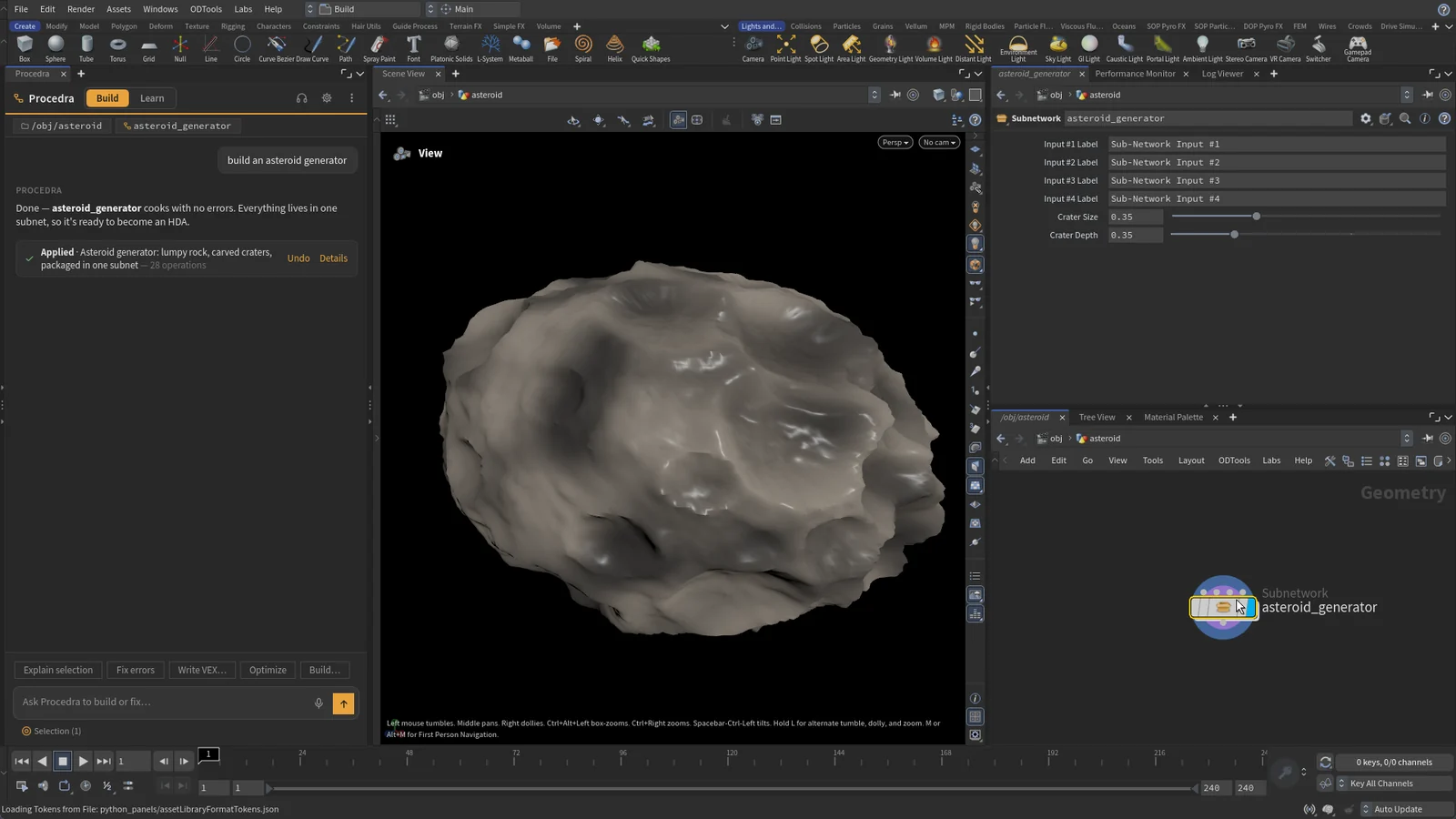The image size is (1456, 819).
Task: Select the Box shelf tool
Action: point(25,48)
